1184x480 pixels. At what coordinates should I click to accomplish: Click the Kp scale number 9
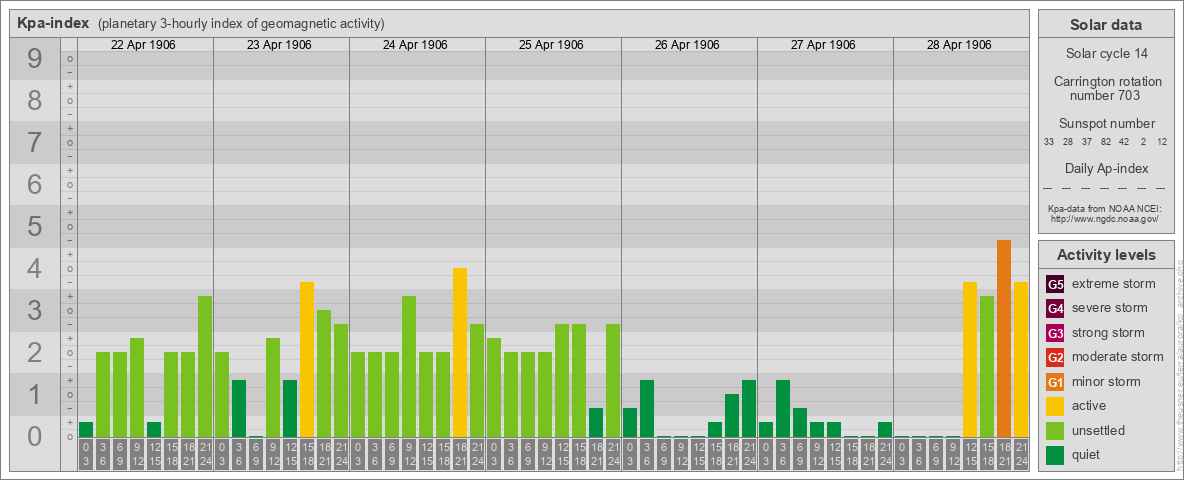[x=35, y=59]
